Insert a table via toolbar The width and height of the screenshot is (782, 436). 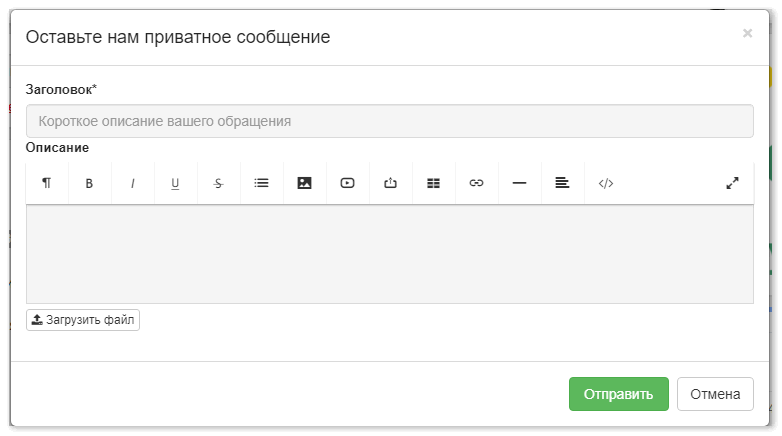tap(433, 183)
